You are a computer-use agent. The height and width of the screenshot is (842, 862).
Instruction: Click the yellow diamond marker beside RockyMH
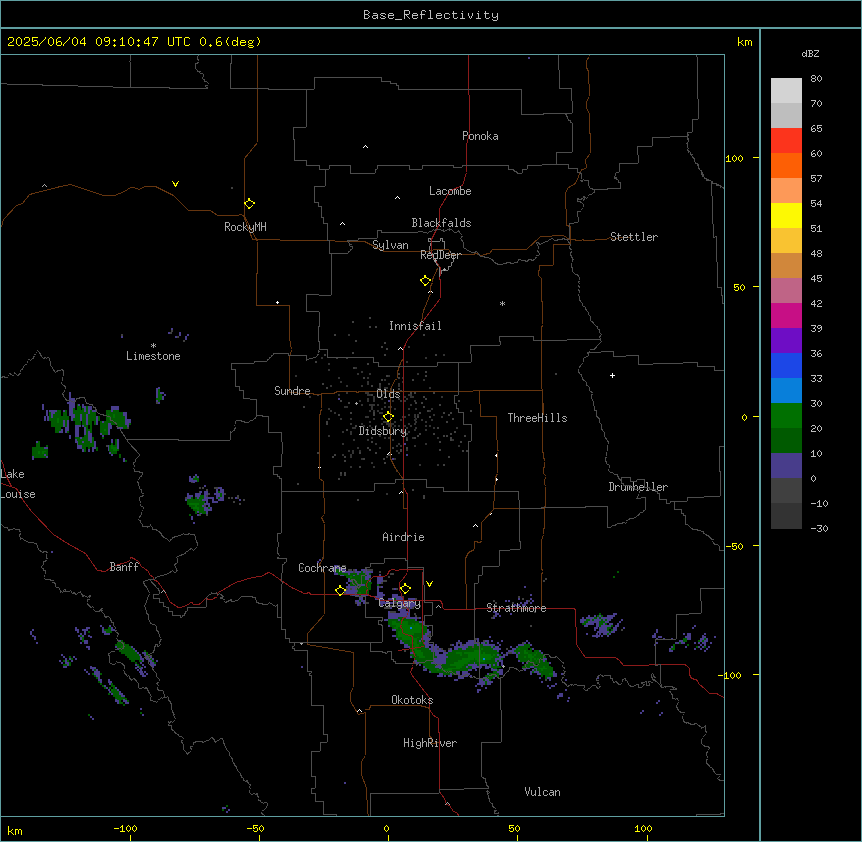click(249, 204)
